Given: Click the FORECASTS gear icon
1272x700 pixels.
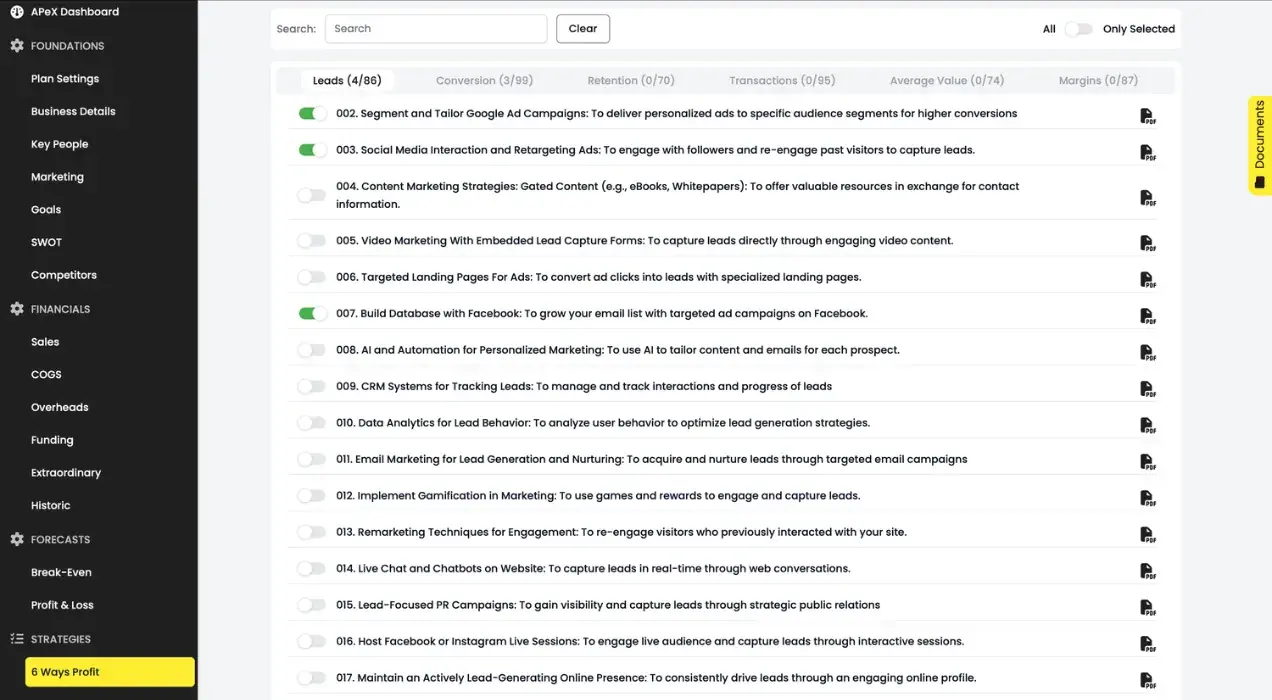Looking at the screenshot, I should (x=17, y=539).
